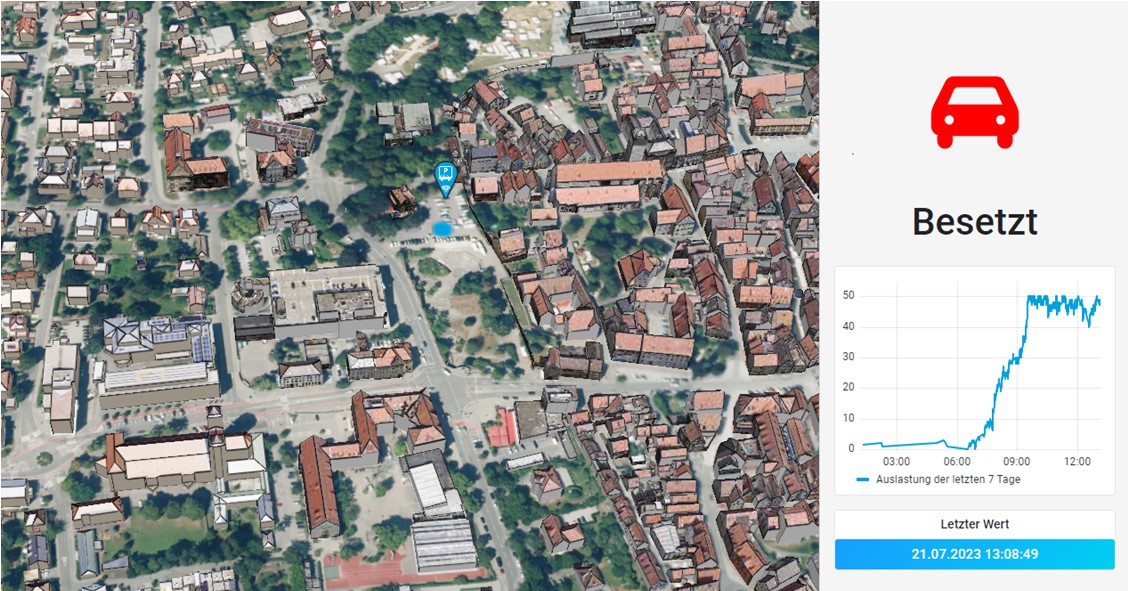Screen dimensions: 1128x591
Task: Toggle the 'Auslastung der letzten 7 Tage' legend
Action: click(x=947, y=480)
